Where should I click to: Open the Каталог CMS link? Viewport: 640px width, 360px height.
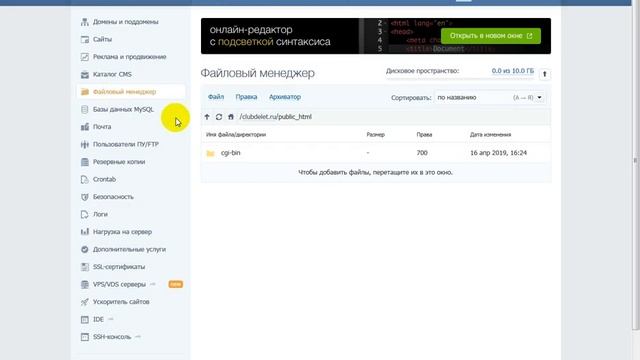coord(112,75)
